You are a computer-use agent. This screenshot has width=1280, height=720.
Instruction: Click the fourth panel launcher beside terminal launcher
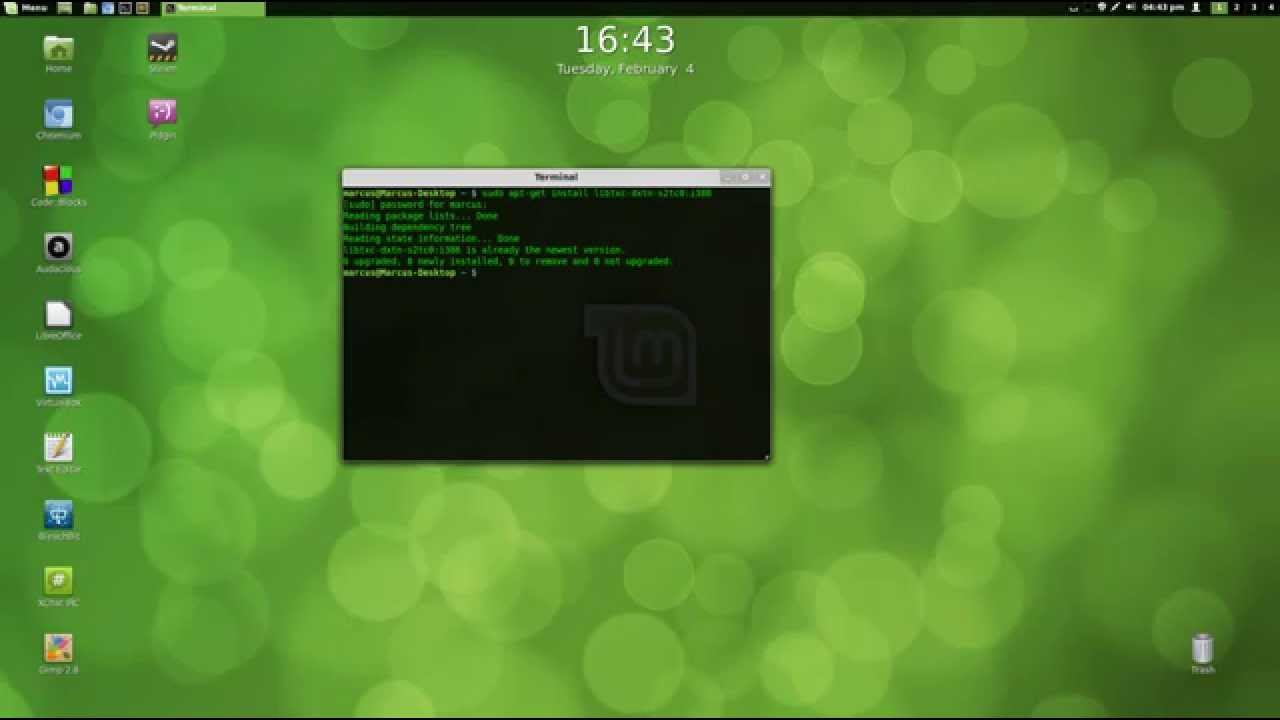(x=142, y=8)
